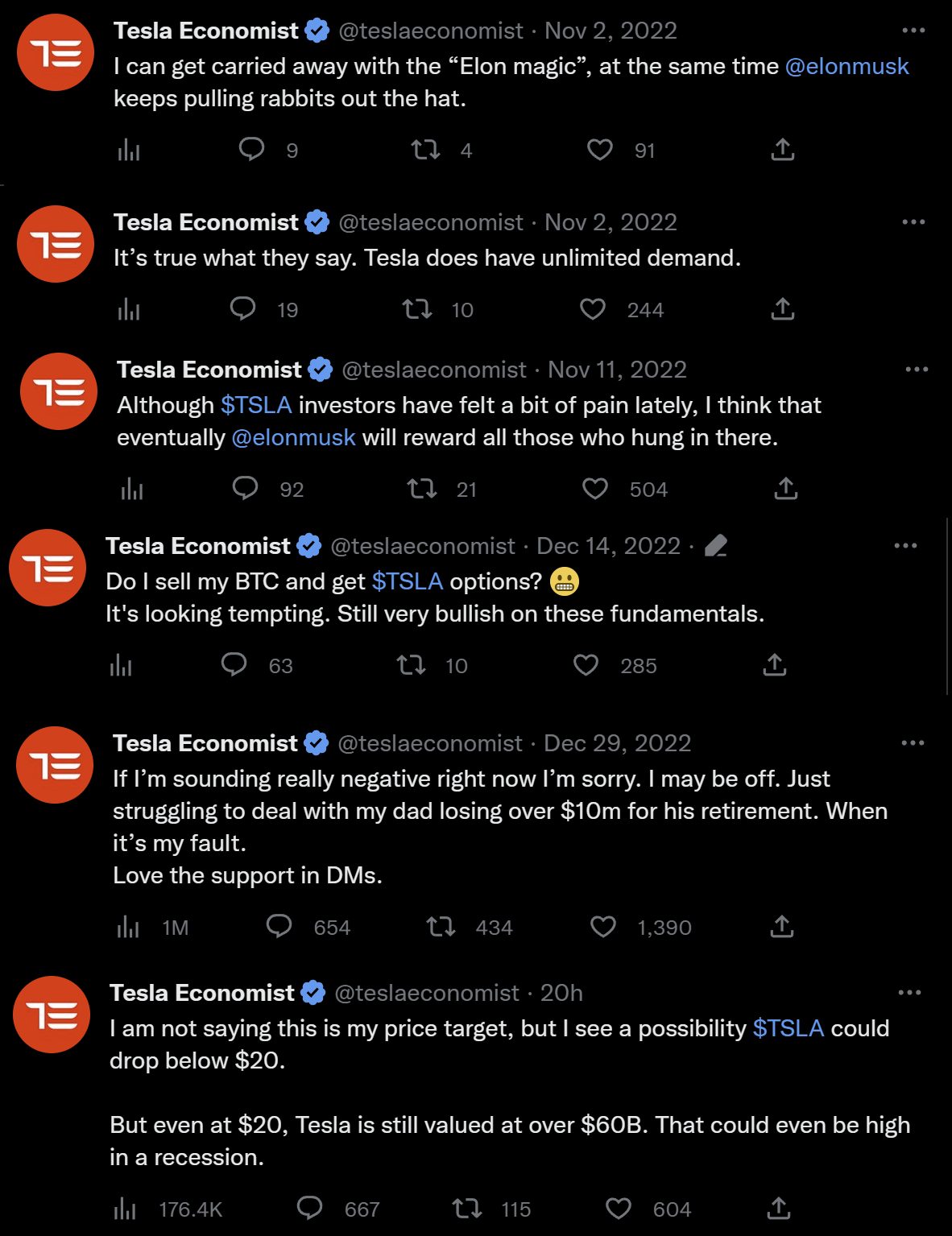Open more options menu on Dec 29 tweet

[x=913, y=743]
